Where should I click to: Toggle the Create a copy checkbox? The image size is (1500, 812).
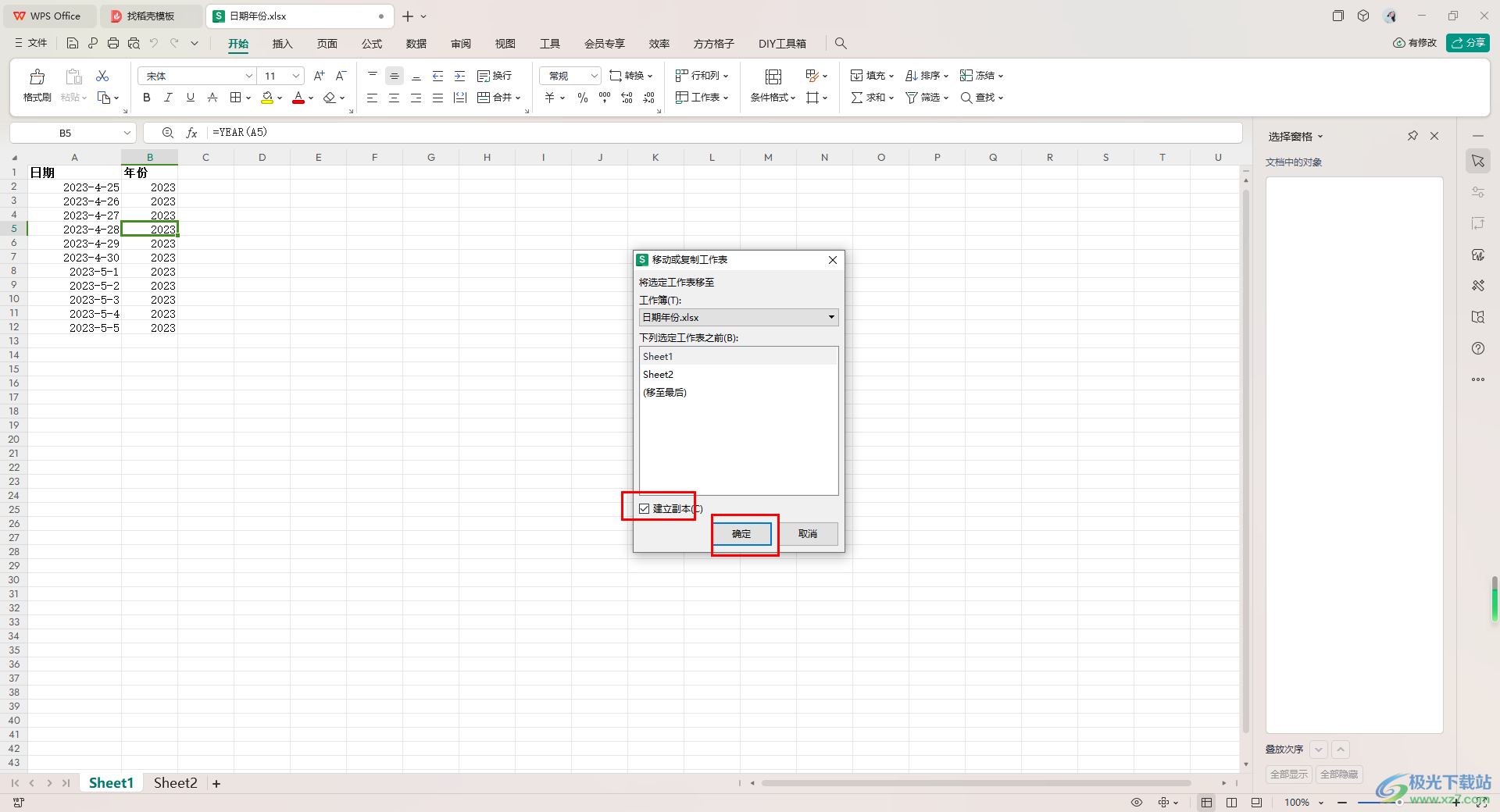click(645, 509)
